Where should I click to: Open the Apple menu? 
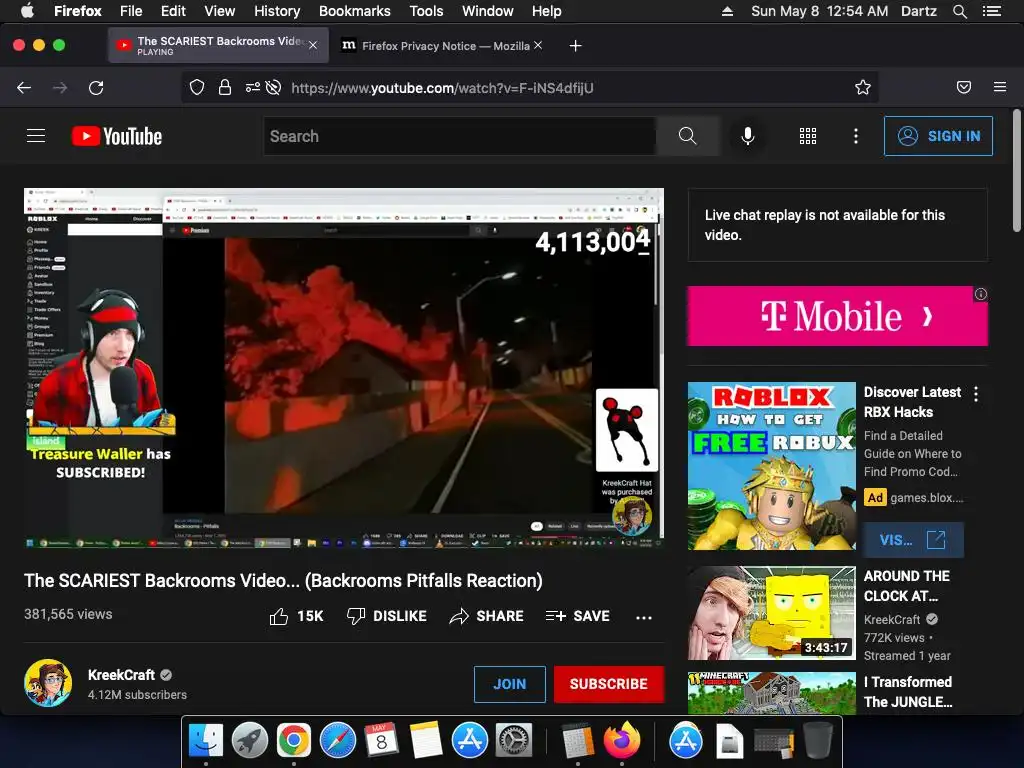pyautogui.click(x=27, y=11)
